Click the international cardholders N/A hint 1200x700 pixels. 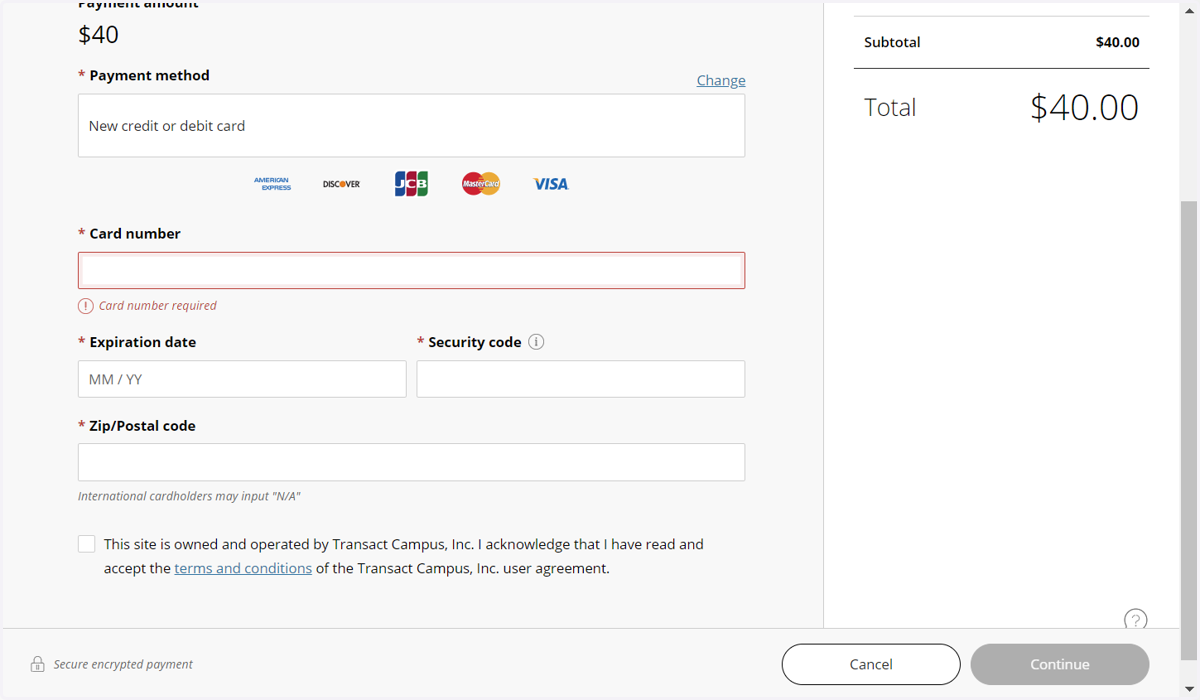[x=189, y=496]
